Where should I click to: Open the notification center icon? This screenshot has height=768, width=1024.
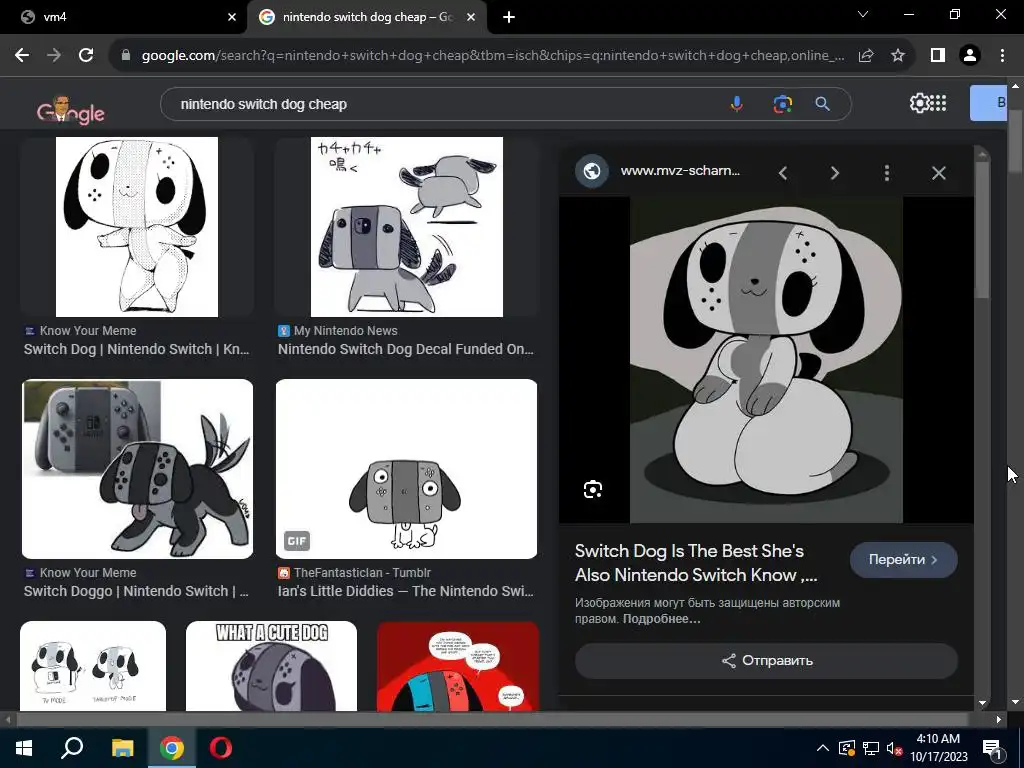pos(992,749)
